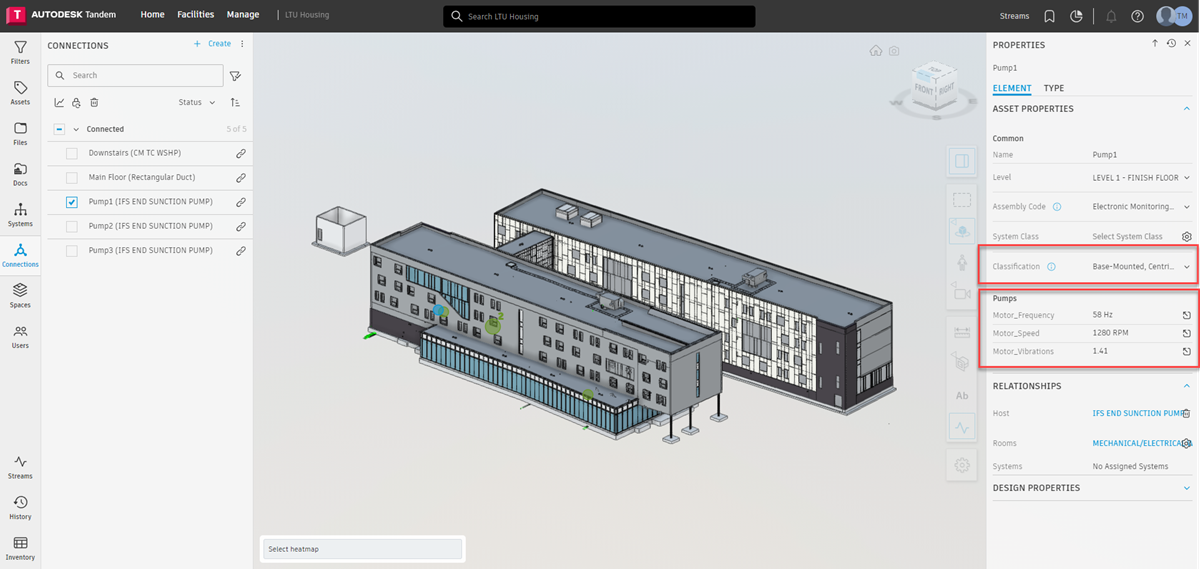Switch to the TYPE tab
1200x569 pixels.
click(x=1054, y=88)
